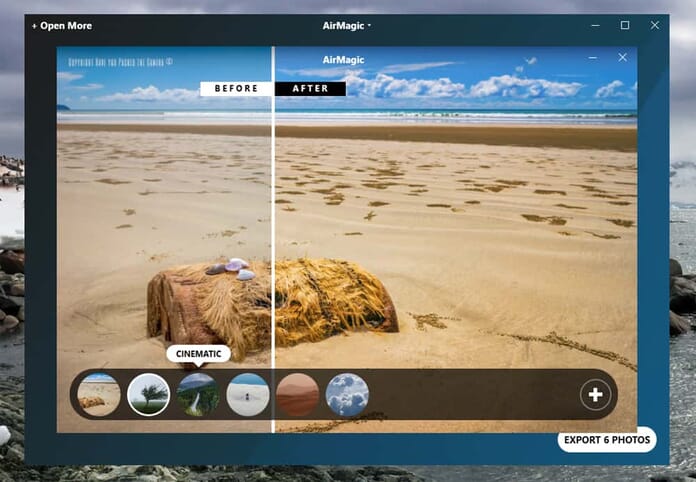The image size is (696, 482).
Task: Minimize the main AirMagic window
Action: coord(596,25)
